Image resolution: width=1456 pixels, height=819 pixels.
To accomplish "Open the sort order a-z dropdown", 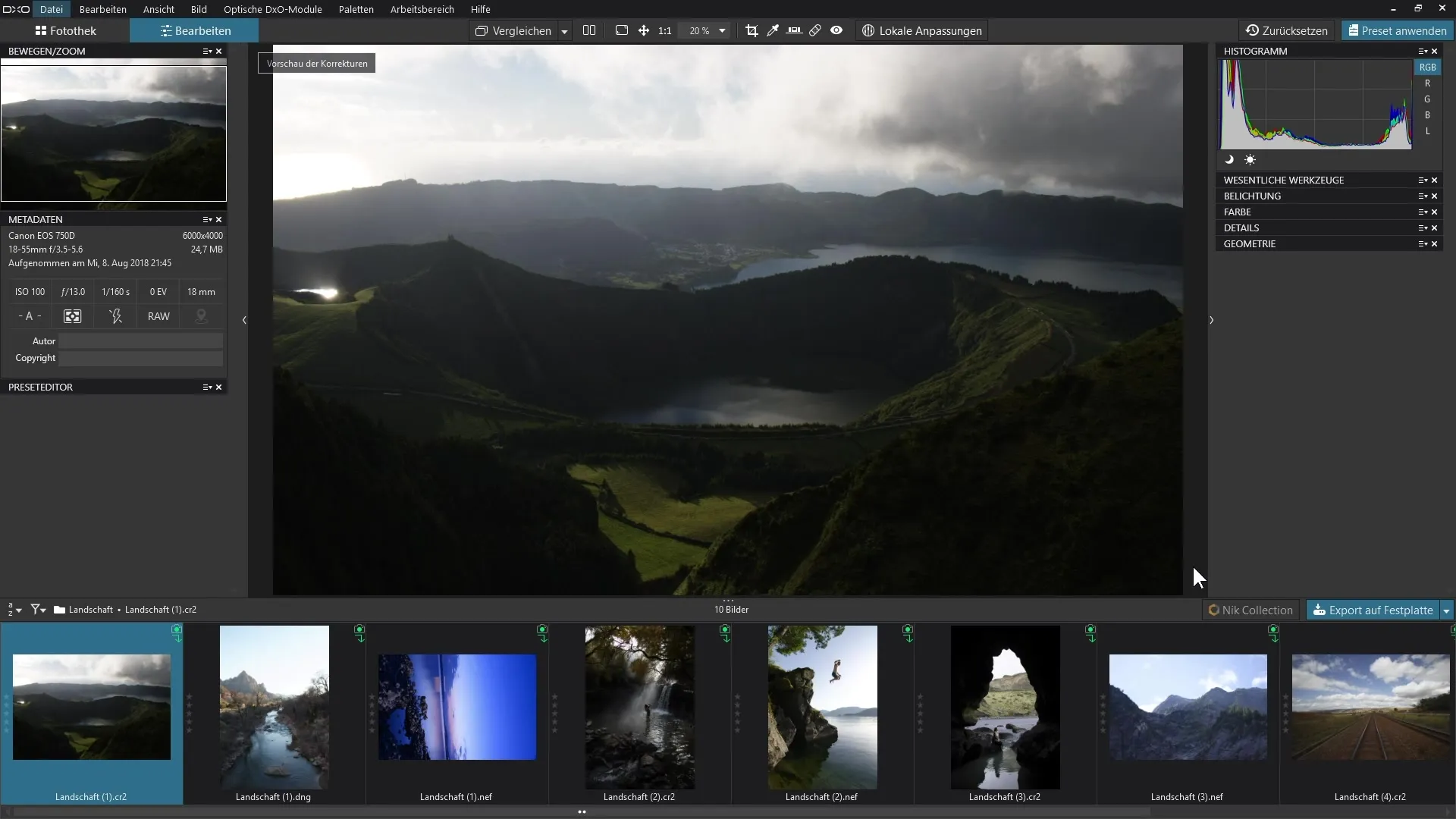I will pos(14,610).
